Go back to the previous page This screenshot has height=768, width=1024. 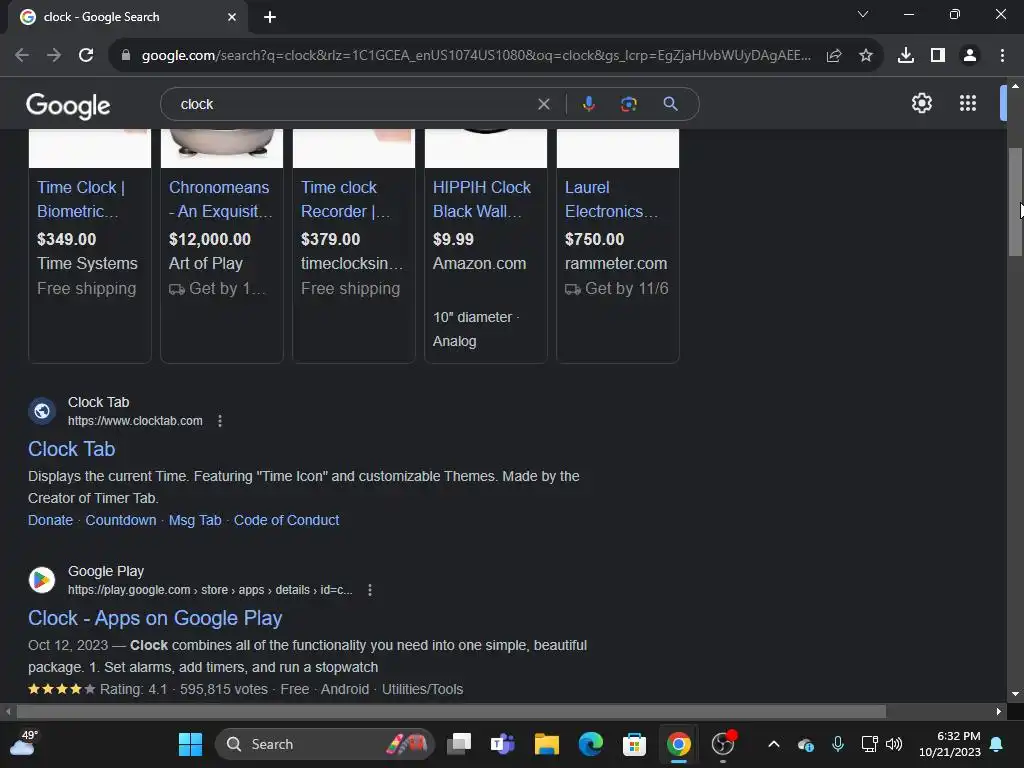tap(22, 56)
